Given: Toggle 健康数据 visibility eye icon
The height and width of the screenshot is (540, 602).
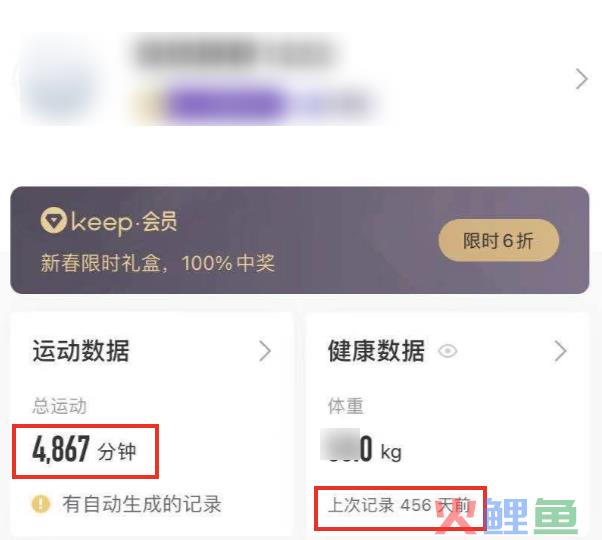Looking at the screenshot, I should coord(448,351).
